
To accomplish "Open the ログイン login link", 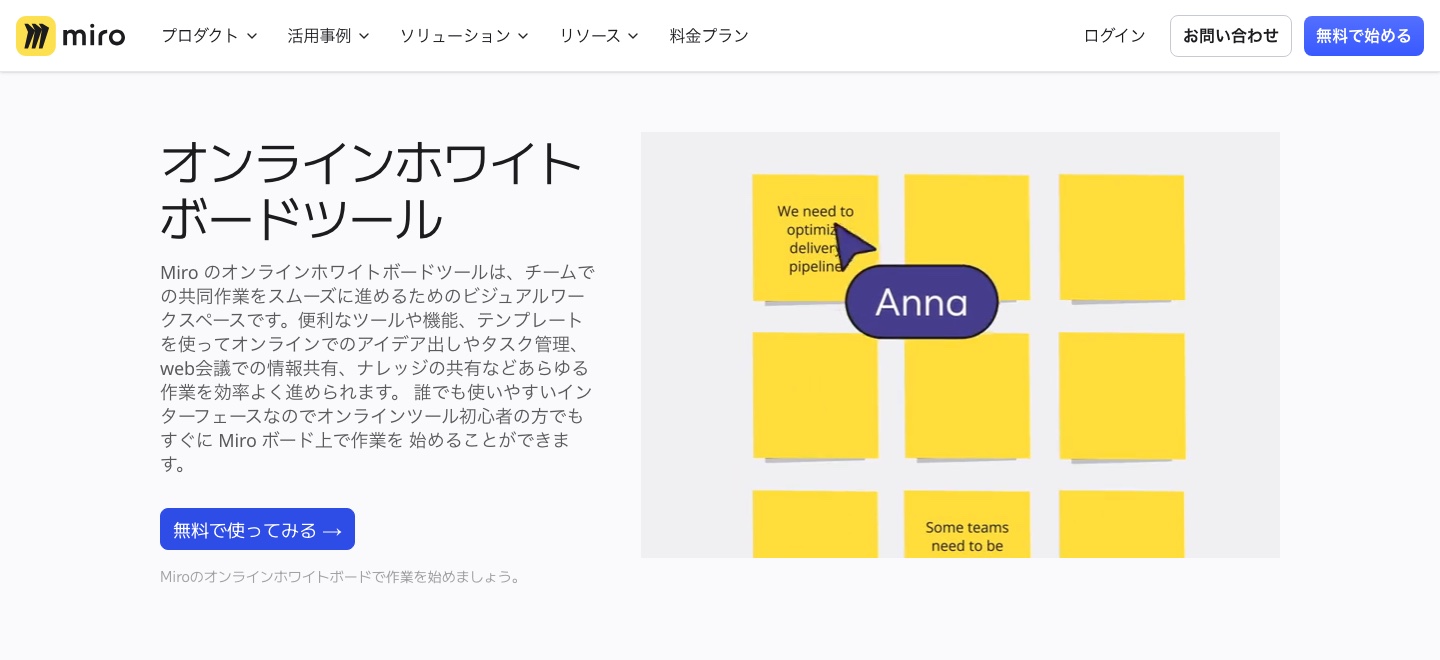I will 1115,36.
